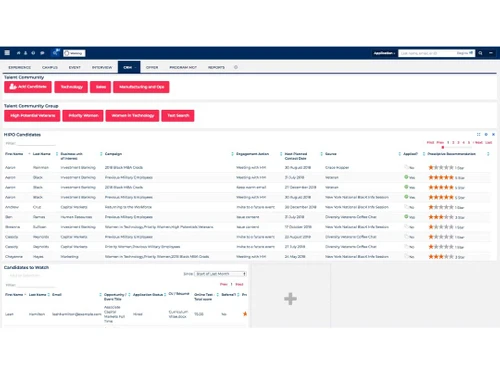Click the help icon in the top bar

(x=33, y=53)
